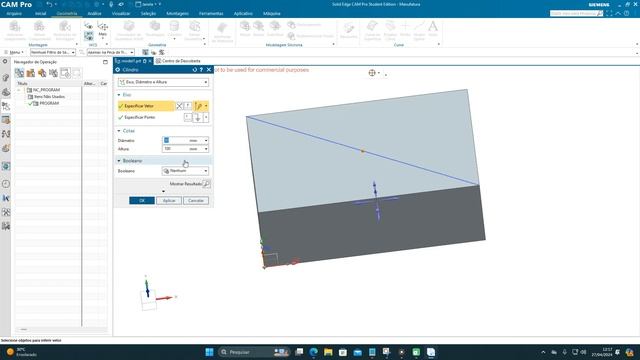Viewport: 640px width, 360px height.
Task: Open Microsoft Edge from taskbar
Action: 313,352
